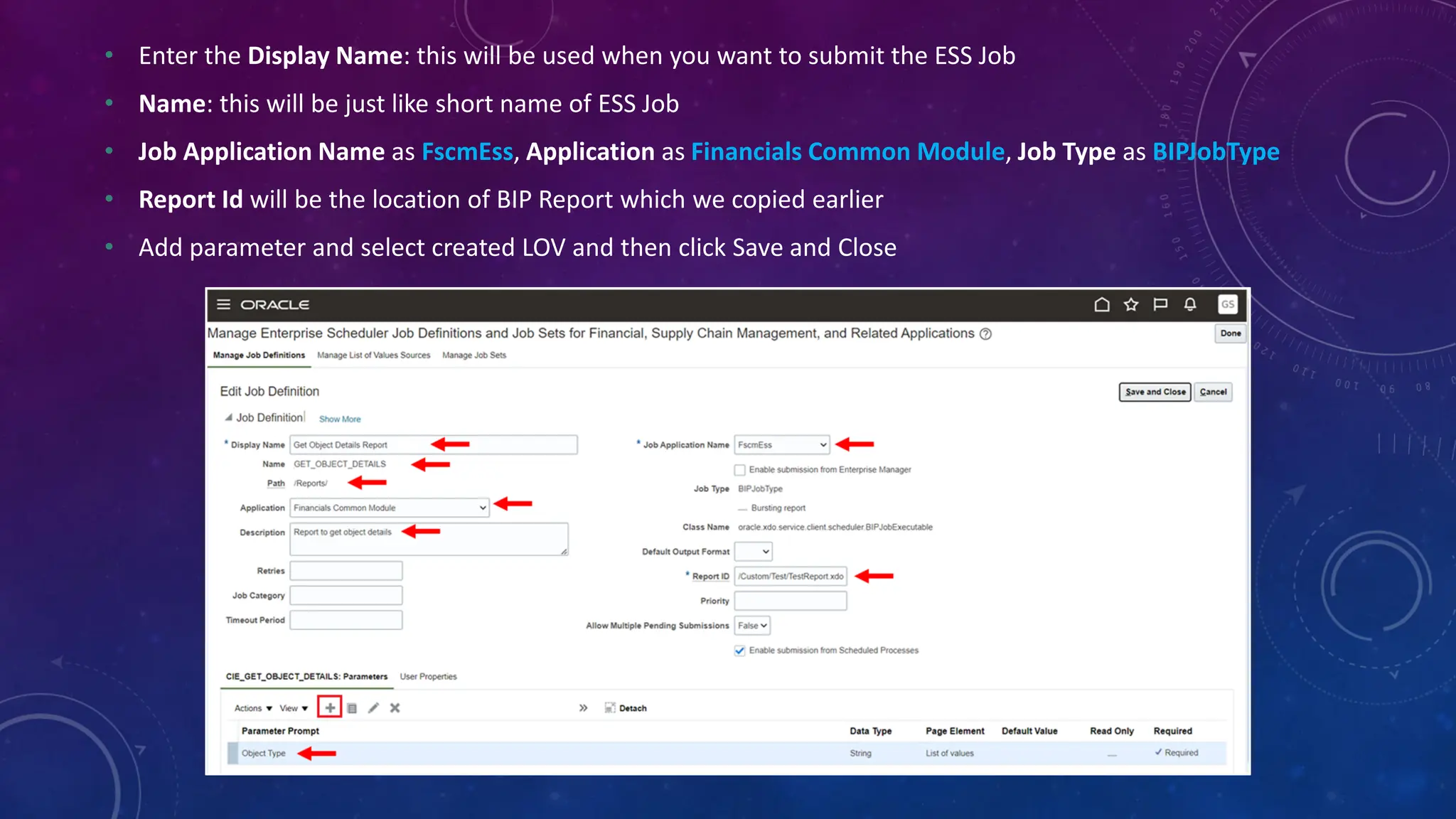The width and height of the screenshot is (1456, 819).
Task: Switch to Manage Job Sets tab
Action: pos(474,355)
